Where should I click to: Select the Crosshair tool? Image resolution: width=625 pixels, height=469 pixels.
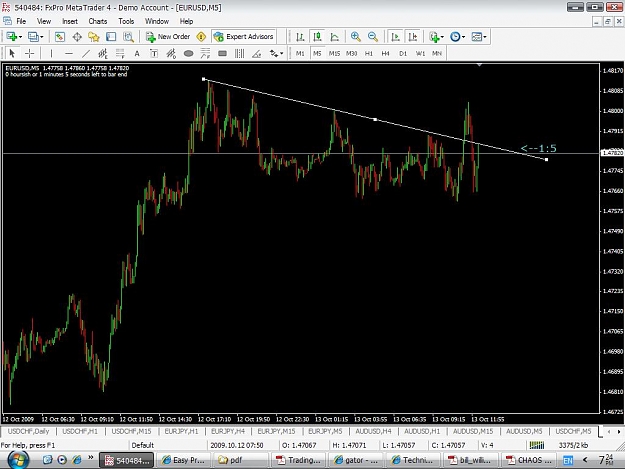pyautogui.click(x=29, y=53)
